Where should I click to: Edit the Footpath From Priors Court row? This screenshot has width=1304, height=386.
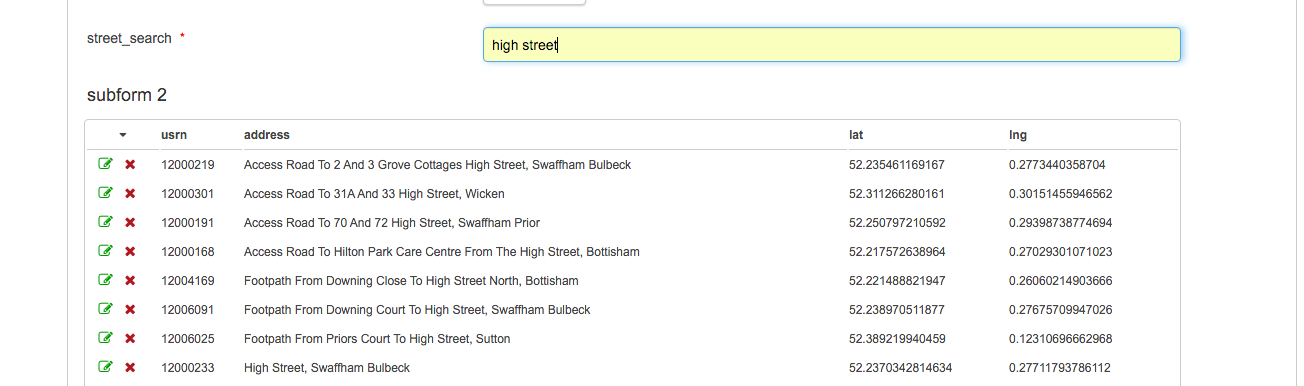(x=105, y=338)
